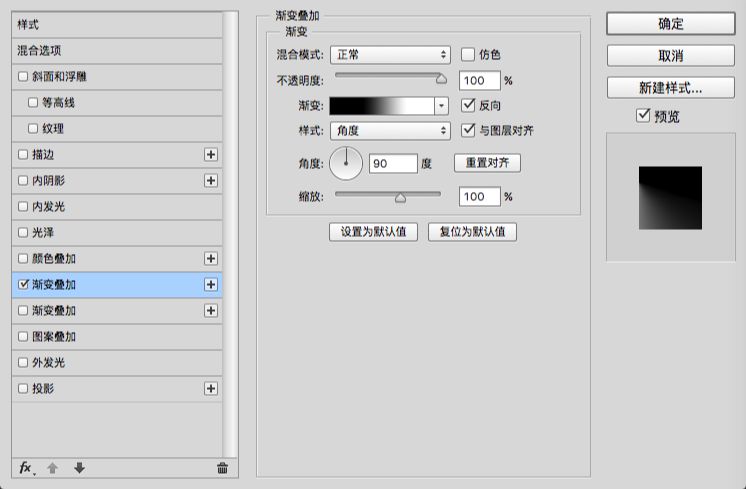
Task: Select the 图案叠加 effect row
Action: click(117, 337)
